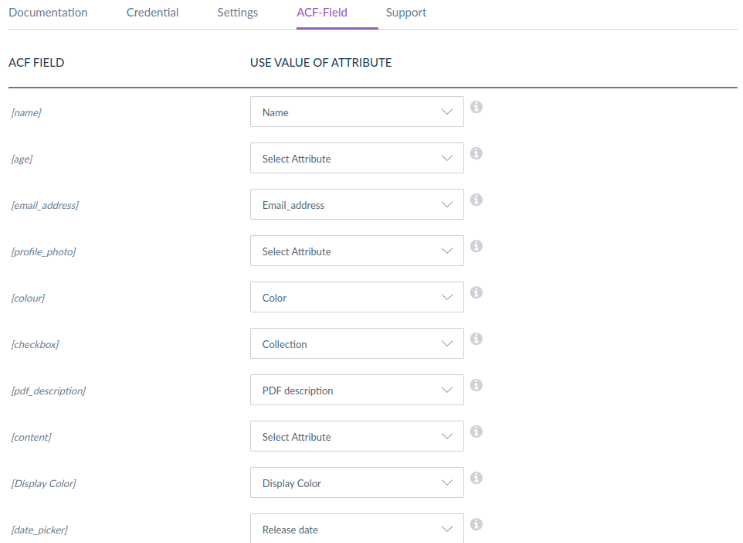Go to the Settings tab

(237, 13)
